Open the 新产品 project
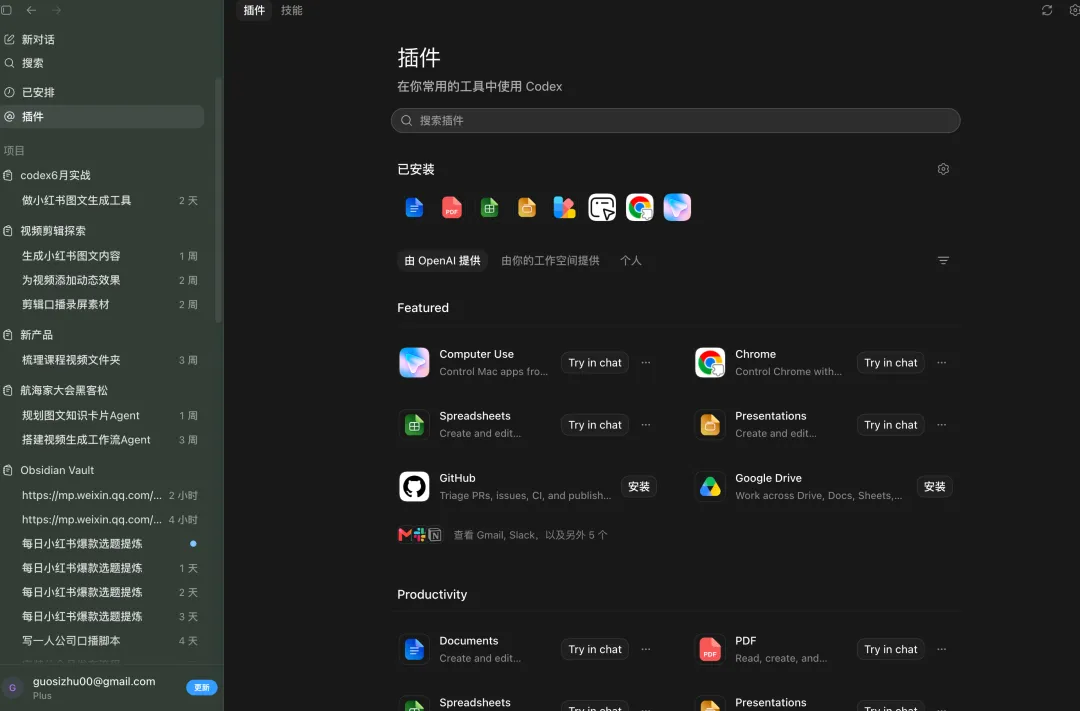The width and height of the screenshot is (1080, 711). point(102,335)
